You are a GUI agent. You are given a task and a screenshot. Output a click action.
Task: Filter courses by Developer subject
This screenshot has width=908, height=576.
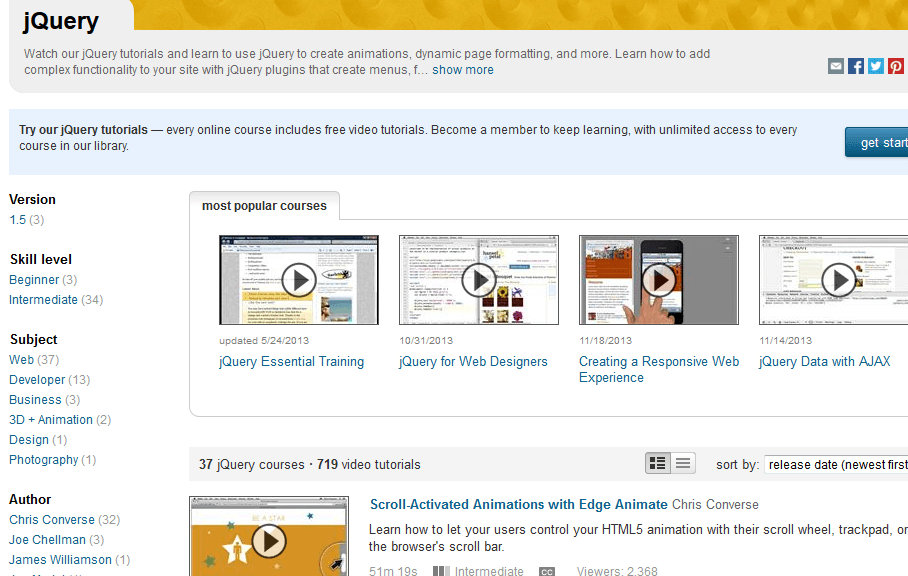click(x=37, y=380)
